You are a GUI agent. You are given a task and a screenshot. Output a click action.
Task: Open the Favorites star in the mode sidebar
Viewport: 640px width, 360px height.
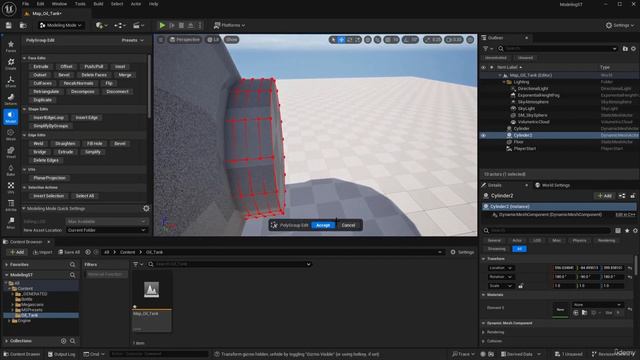[x=11, y=46]
